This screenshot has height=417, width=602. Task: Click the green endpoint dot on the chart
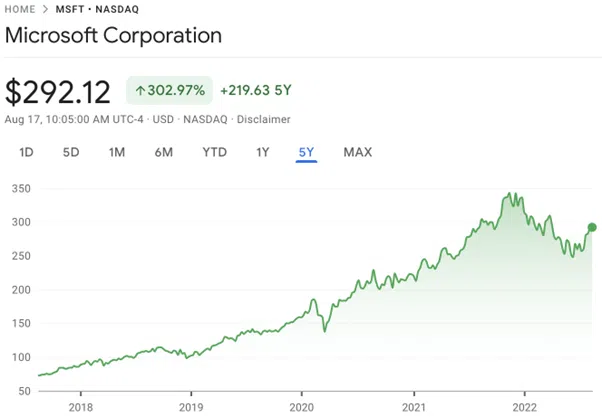click(x=592, y=228)
